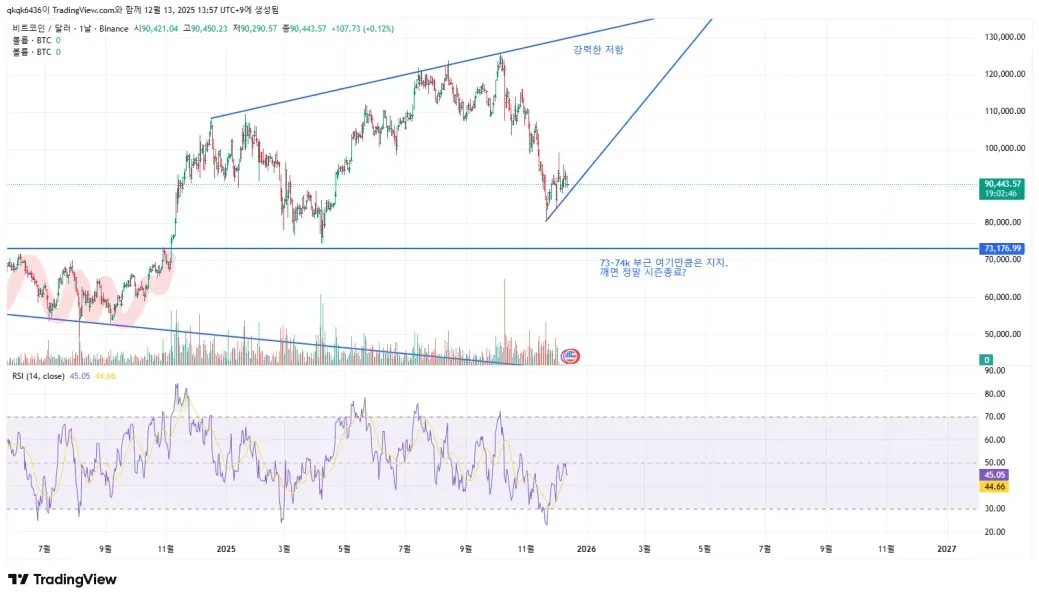Click the 60,000.00 price axis label
1039x600 pixels.
coord(1005,297)
